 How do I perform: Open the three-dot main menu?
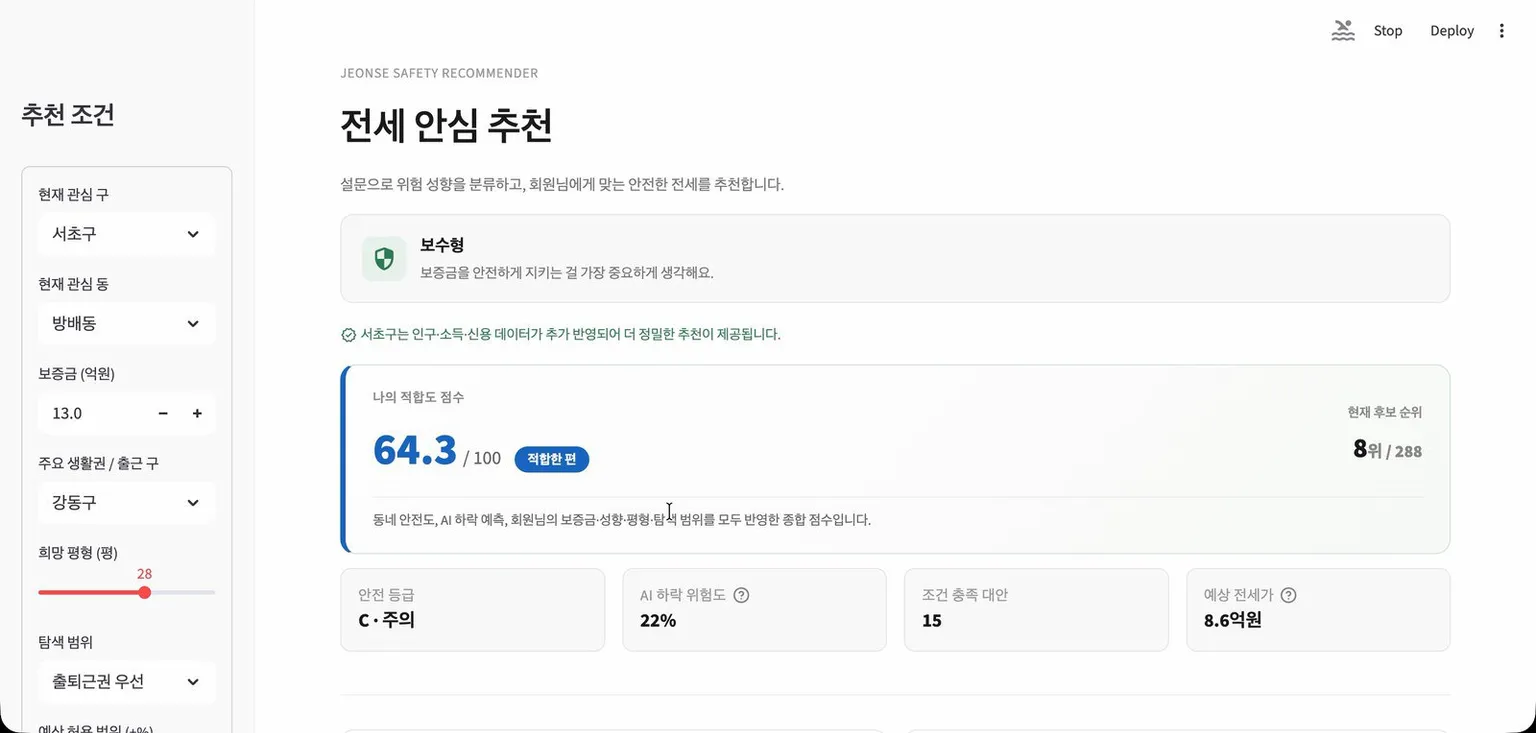[x=1501, y=31]
